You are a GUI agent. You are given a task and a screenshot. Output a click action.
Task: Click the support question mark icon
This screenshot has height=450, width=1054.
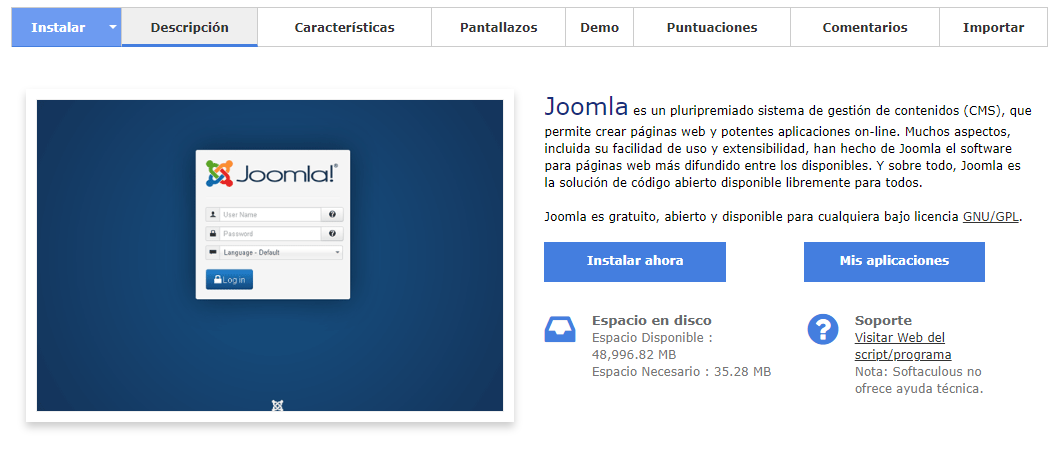coord(823,329)
